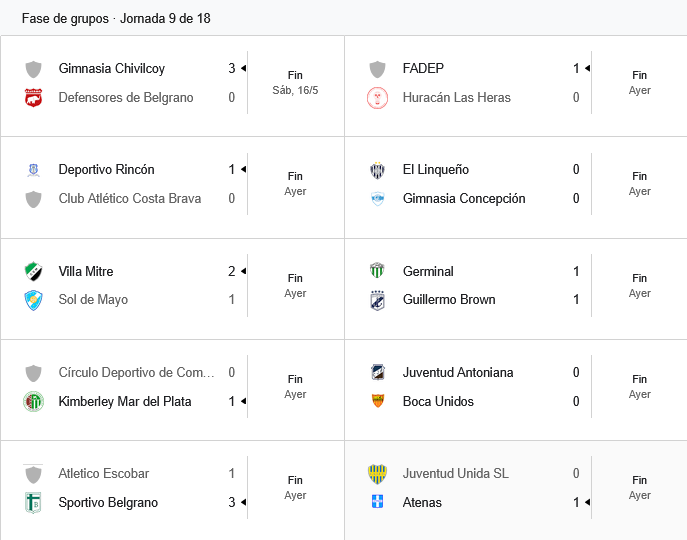The width and height of the screenshot is (687, 540).
Task: Click the Huracán Las Heras club logo
Action: (x=377, y=97)
